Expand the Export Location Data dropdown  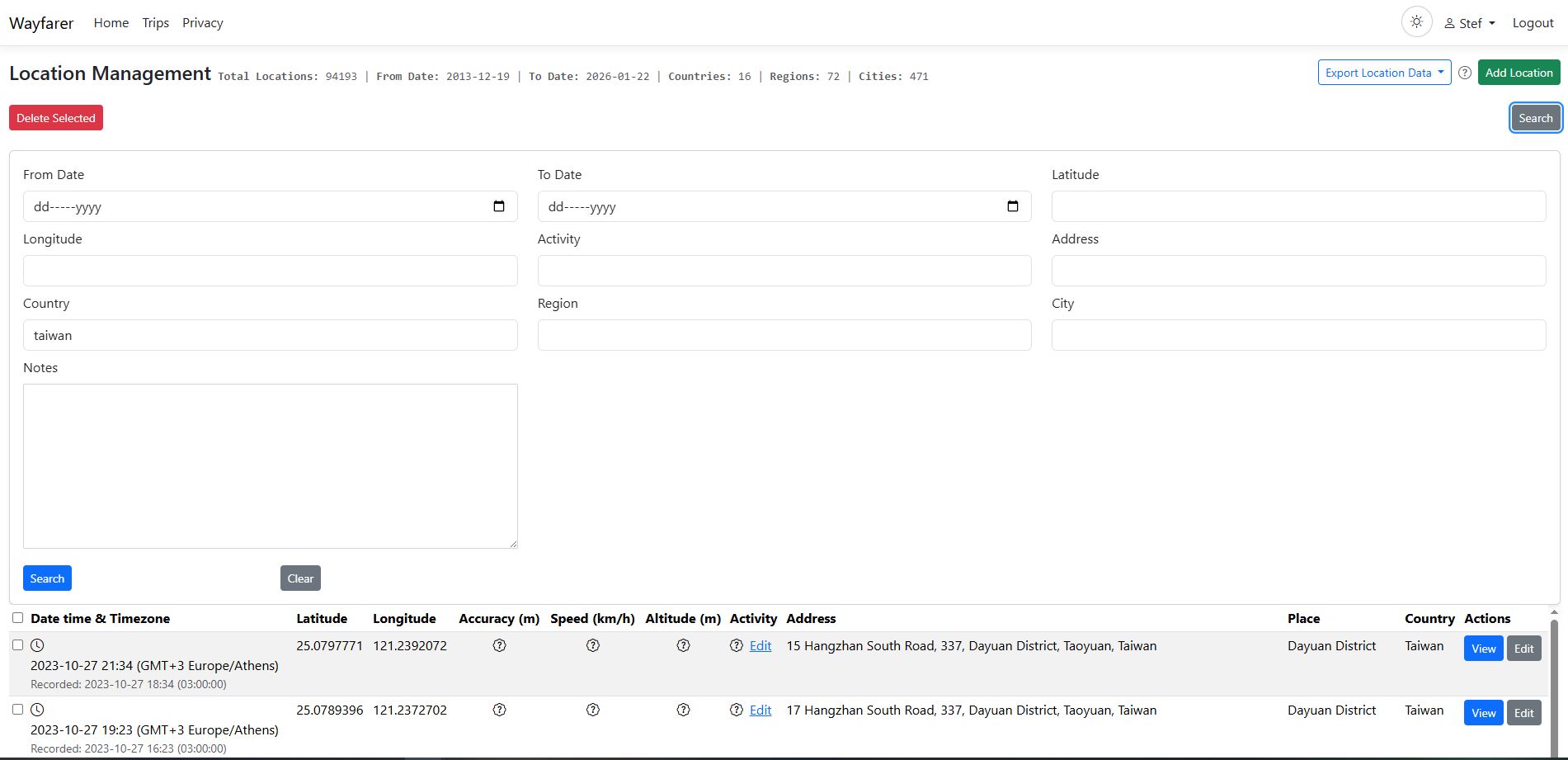coord(1384,73)
